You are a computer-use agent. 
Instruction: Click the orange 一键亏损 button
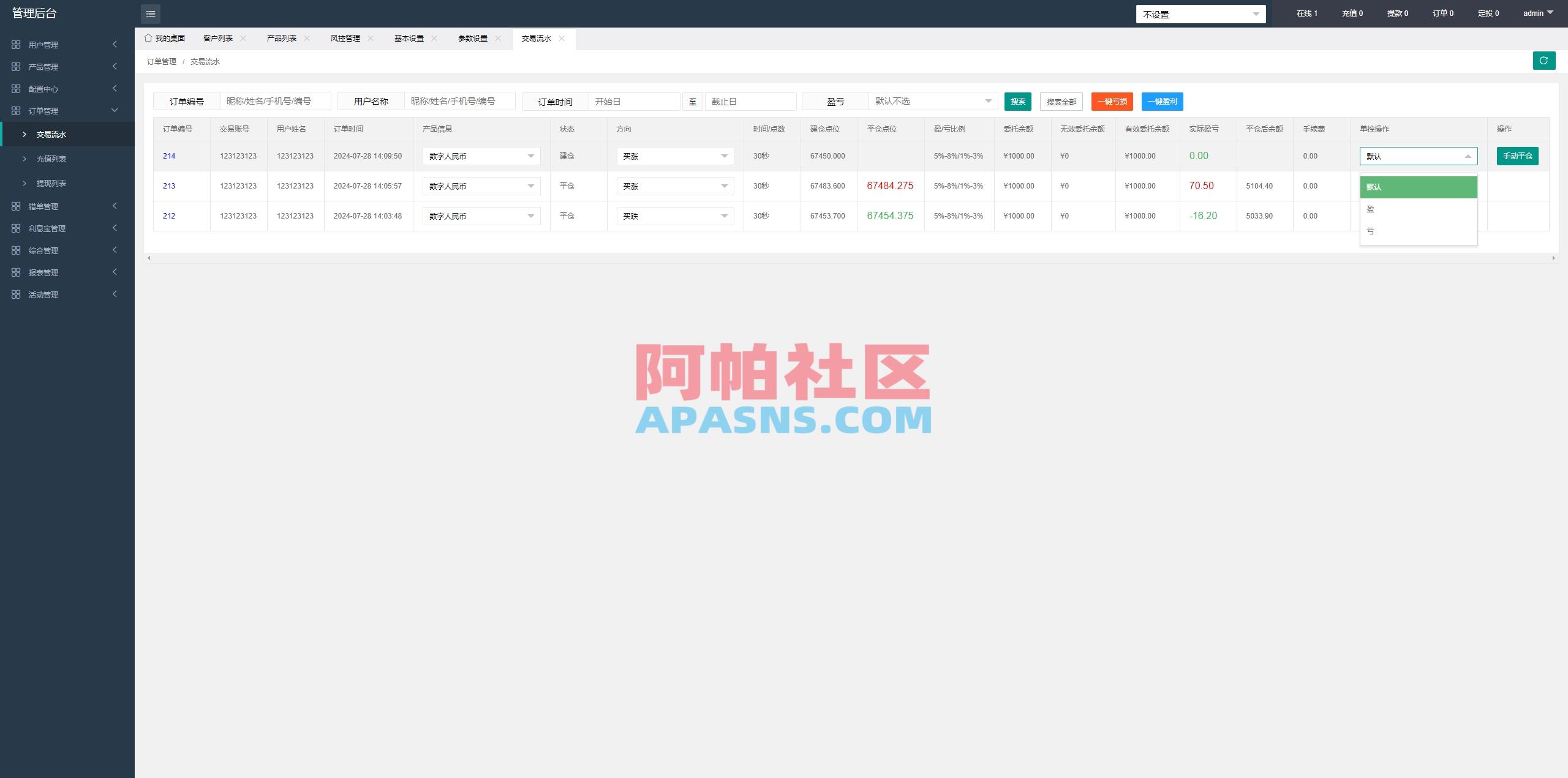1112,102
